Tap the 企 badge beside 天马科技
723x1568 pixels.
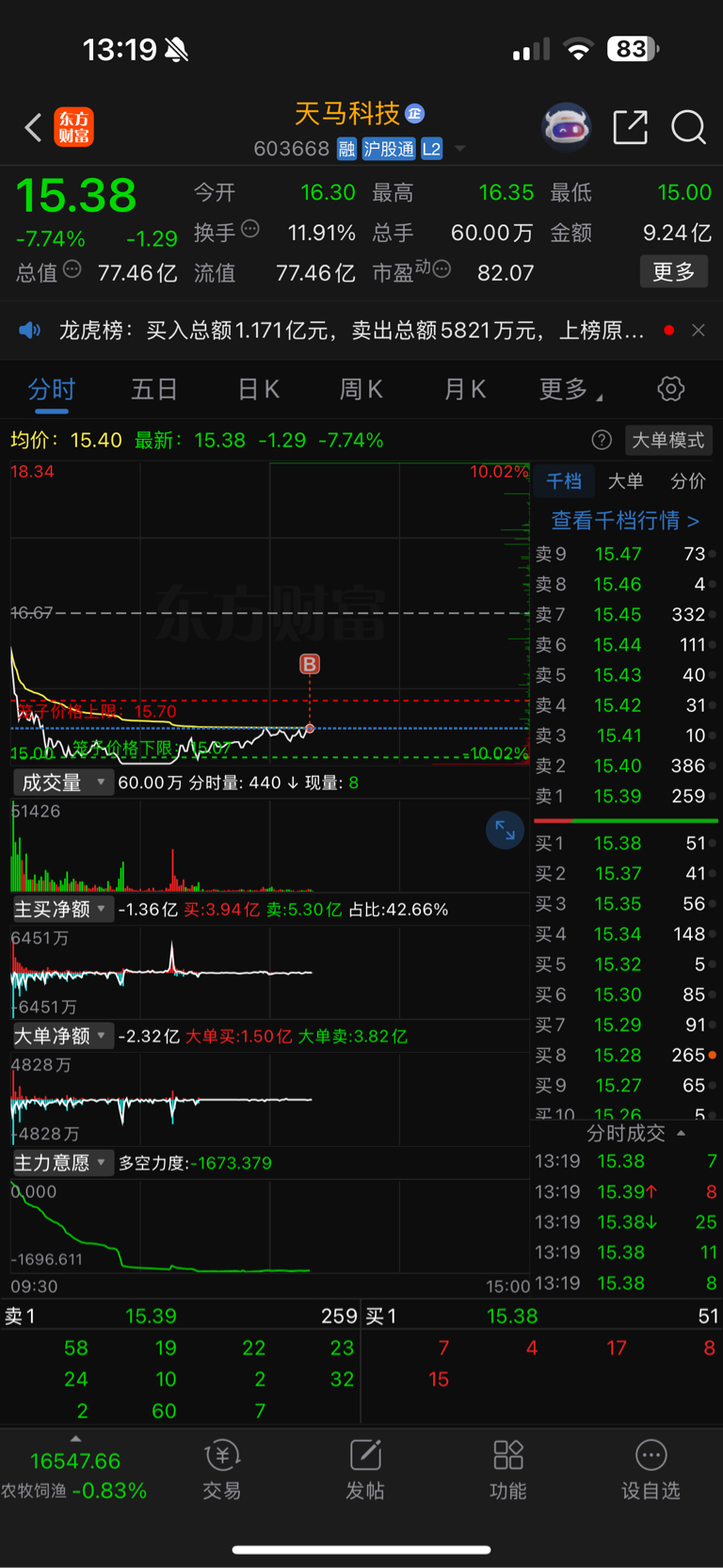(x=415, y=114)
